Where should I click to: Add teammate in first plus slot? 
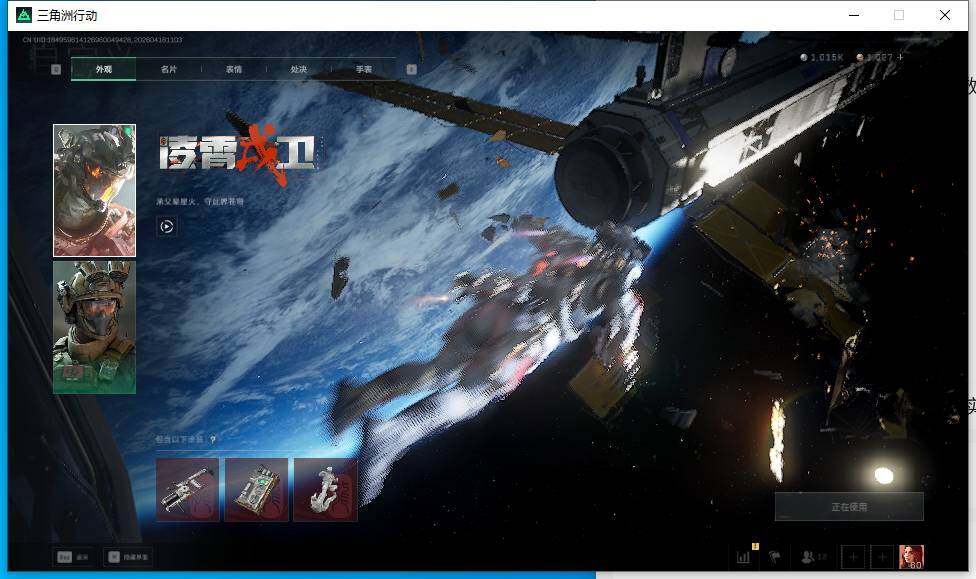pyautogui.click(x=853, y=557)
